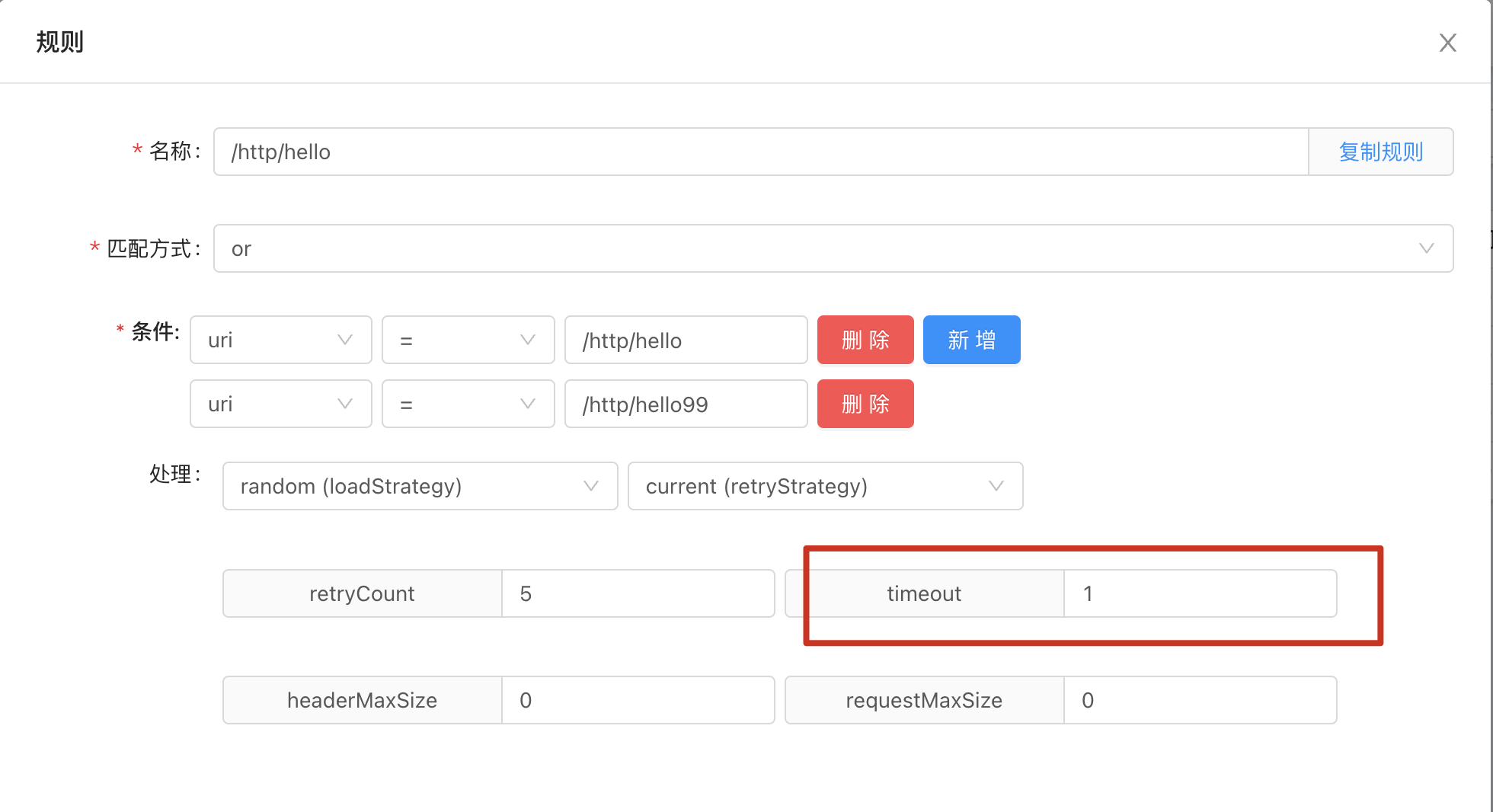The width and height of the screenshot is (1493, 812).
Task: Expand second condition uri type dropdown
Action: click(x=281, y=404)
